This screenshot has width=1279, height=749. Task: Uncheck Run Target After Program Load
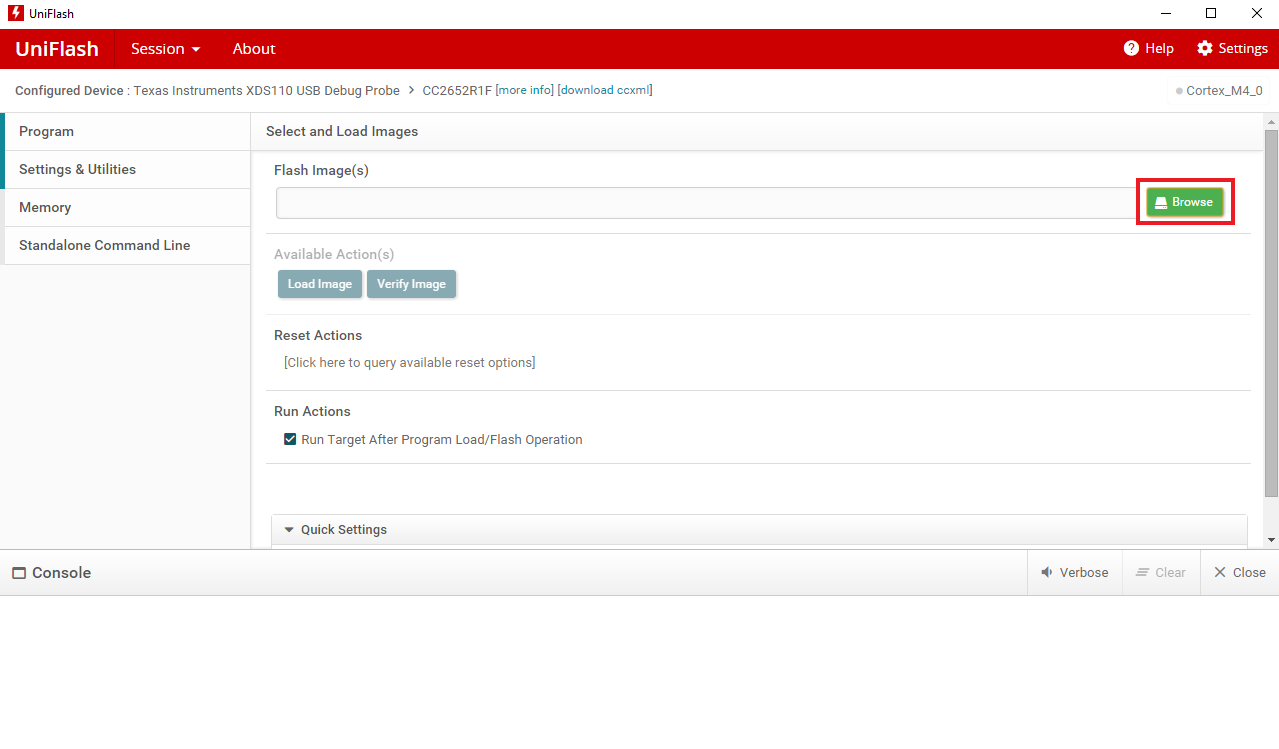click(x=290, y=439)
